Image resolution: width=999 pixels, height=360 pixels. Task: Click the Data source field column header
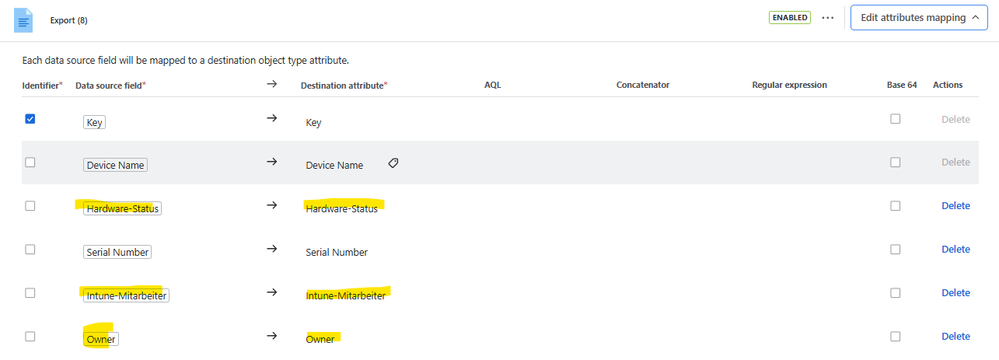111,85
